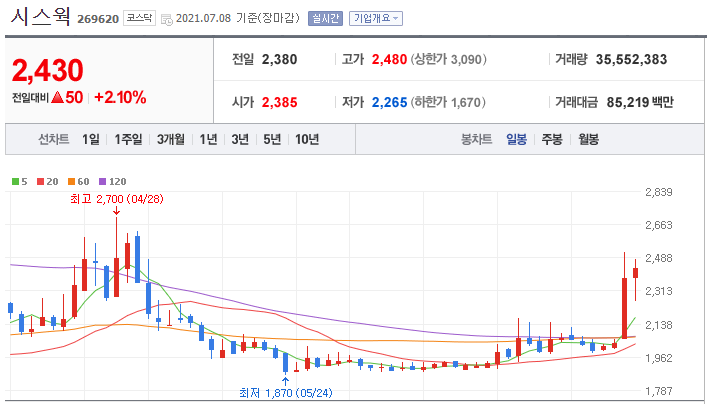Click the 시가 value 2,385
Screen dimensions: 707x404
click(x=280, y=103)
